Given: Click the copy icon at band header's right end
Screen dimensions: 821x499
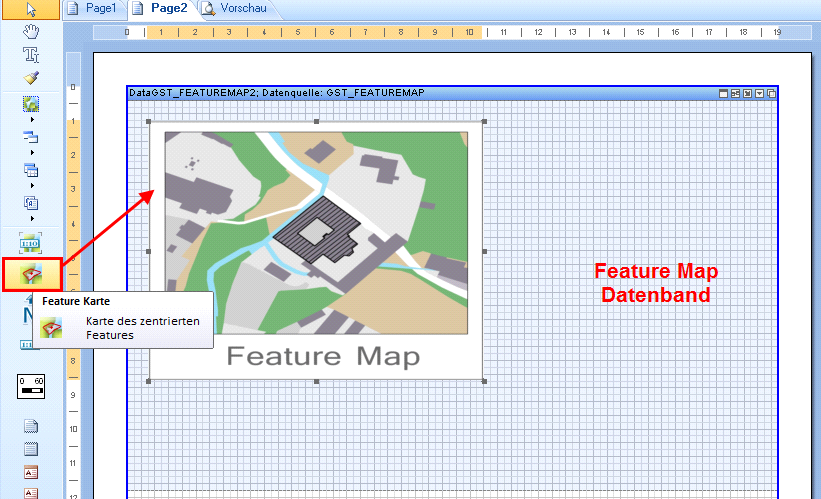Looking at the screenshot, I should pos(771,93).
